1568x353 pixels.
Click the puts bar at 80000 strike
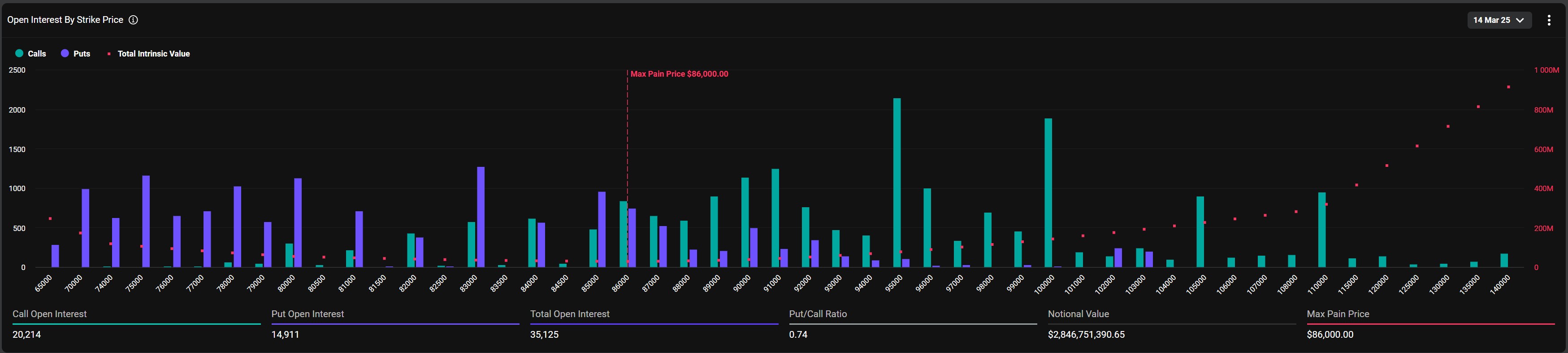pos(298,223)
